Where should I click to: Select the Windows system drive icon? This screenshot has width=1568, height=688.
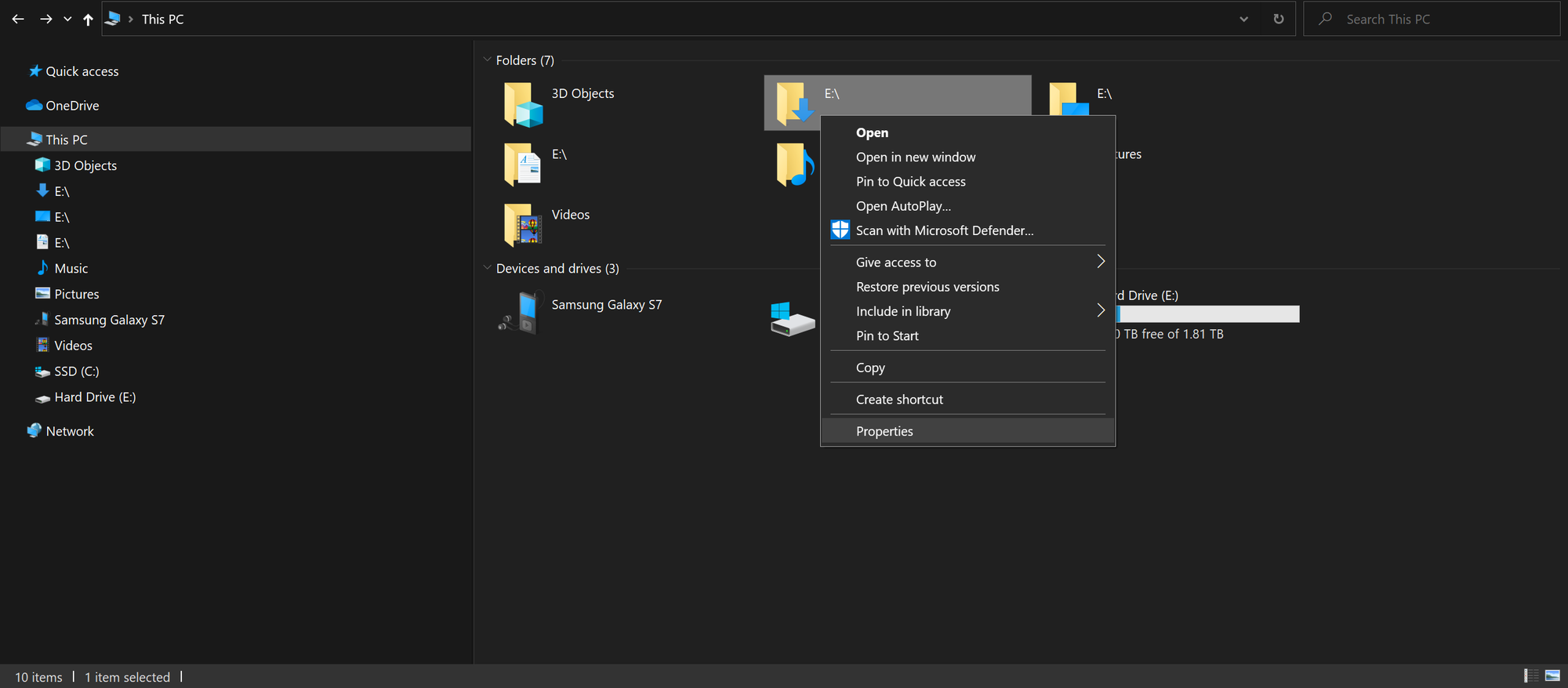(793, 319)
